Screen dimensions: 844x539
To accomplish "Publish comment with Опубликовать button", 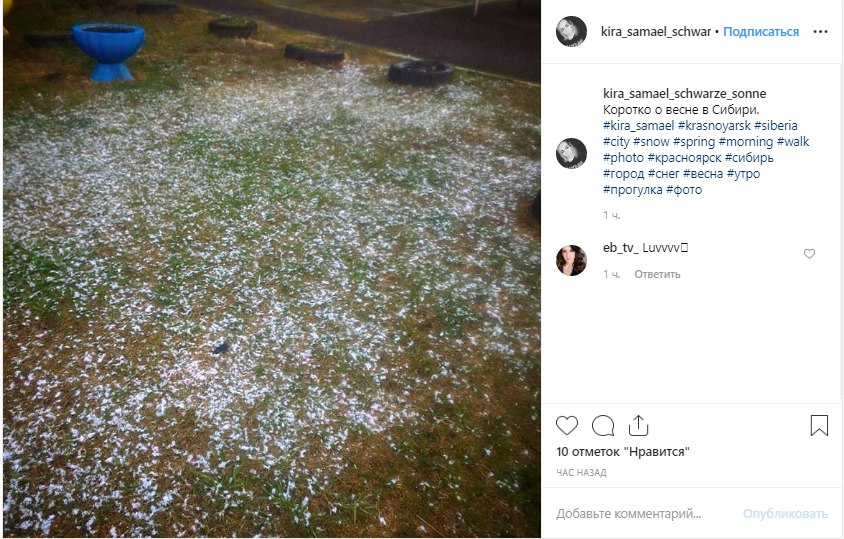I will tap(785, 514).
